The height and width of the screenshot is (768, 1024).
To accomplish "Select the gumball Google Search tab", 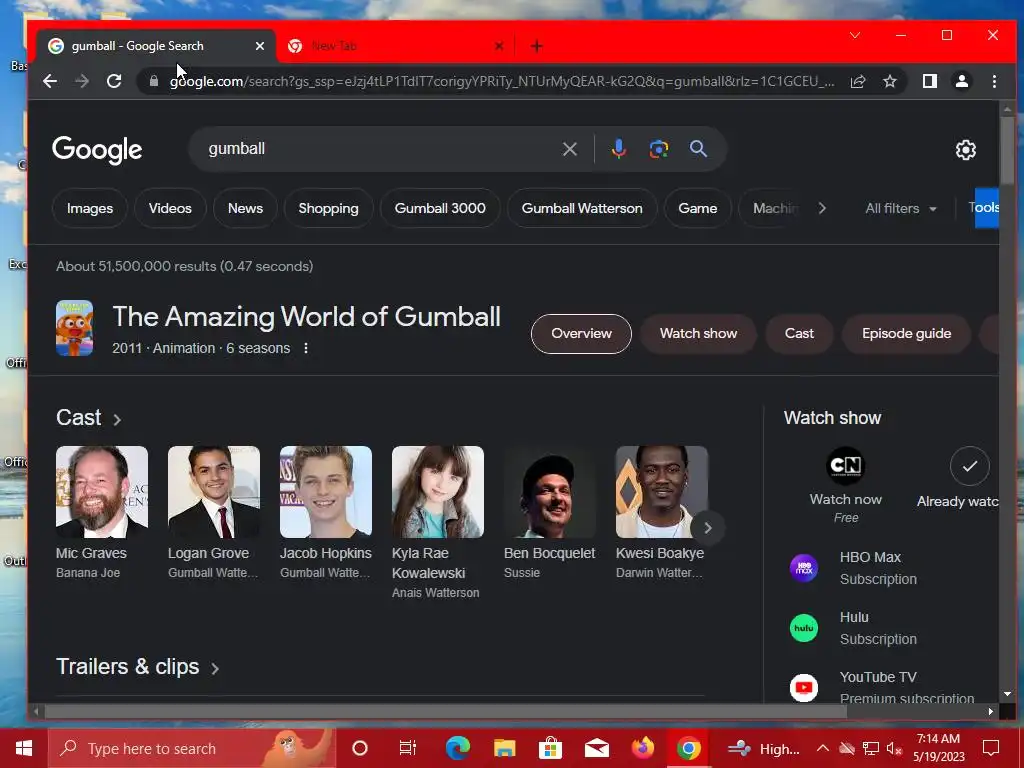I will tap(157, 46).
